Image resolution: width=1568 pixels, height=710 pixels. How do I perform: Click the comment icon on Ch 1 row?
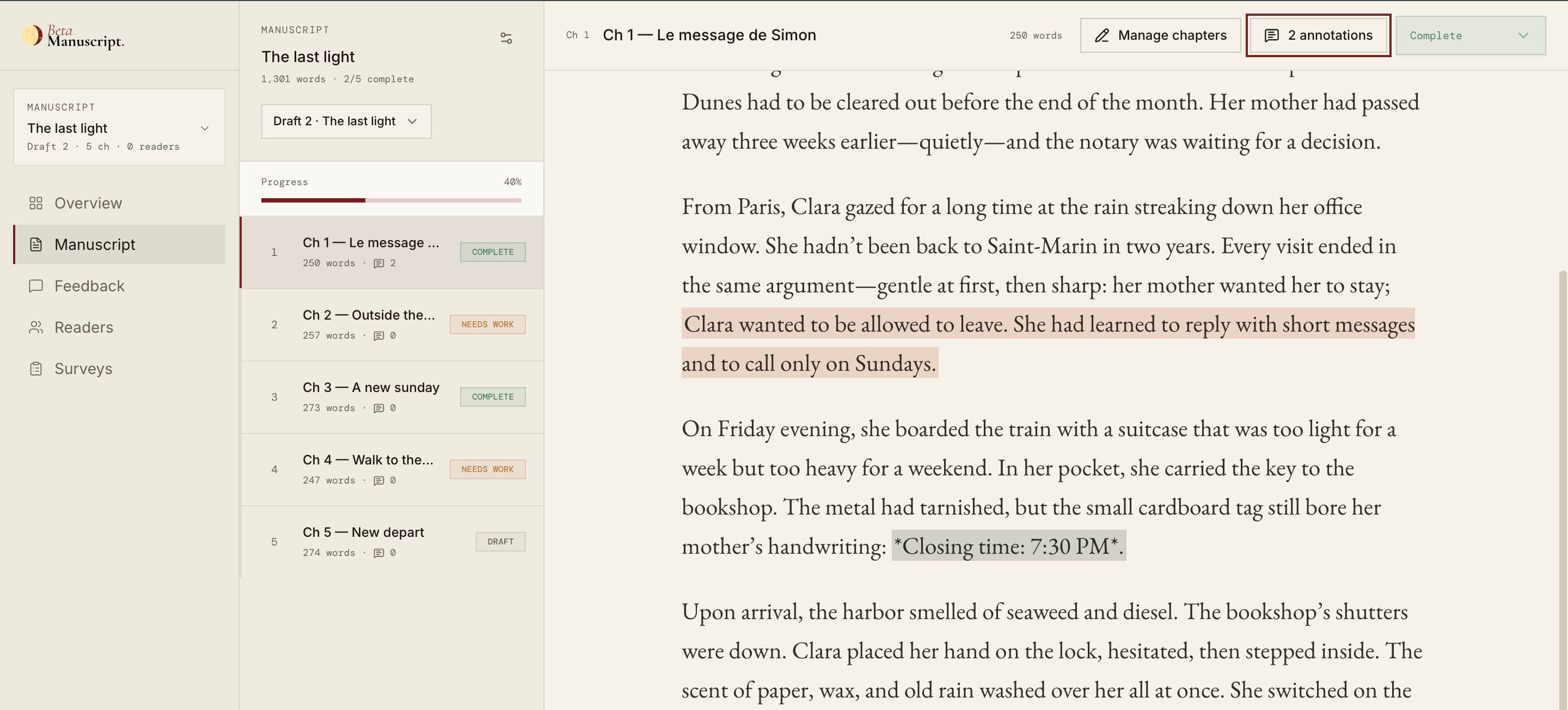[x=378, y=263]
